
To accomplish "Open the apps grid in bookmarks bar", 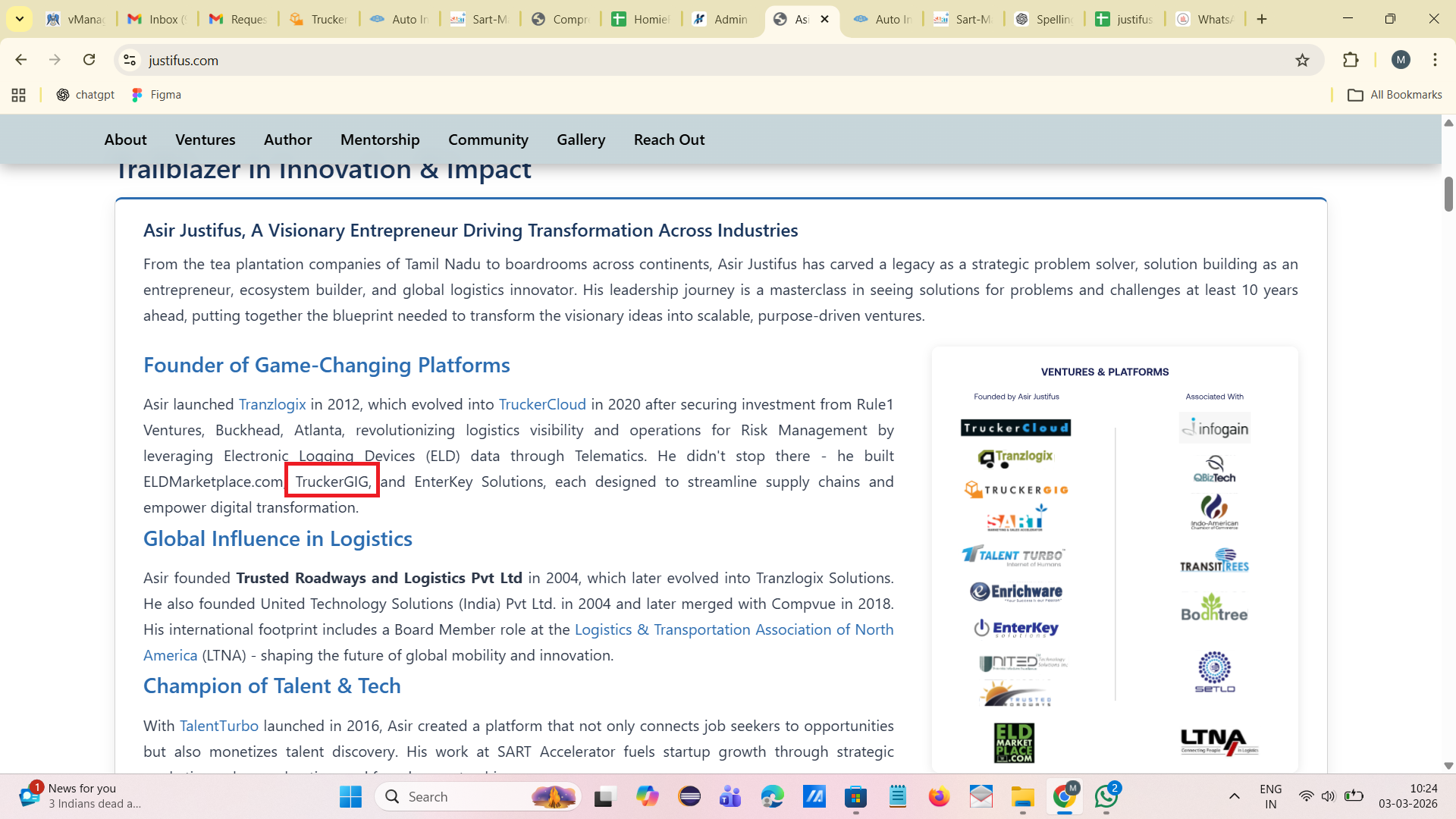I will coord(19,95).
